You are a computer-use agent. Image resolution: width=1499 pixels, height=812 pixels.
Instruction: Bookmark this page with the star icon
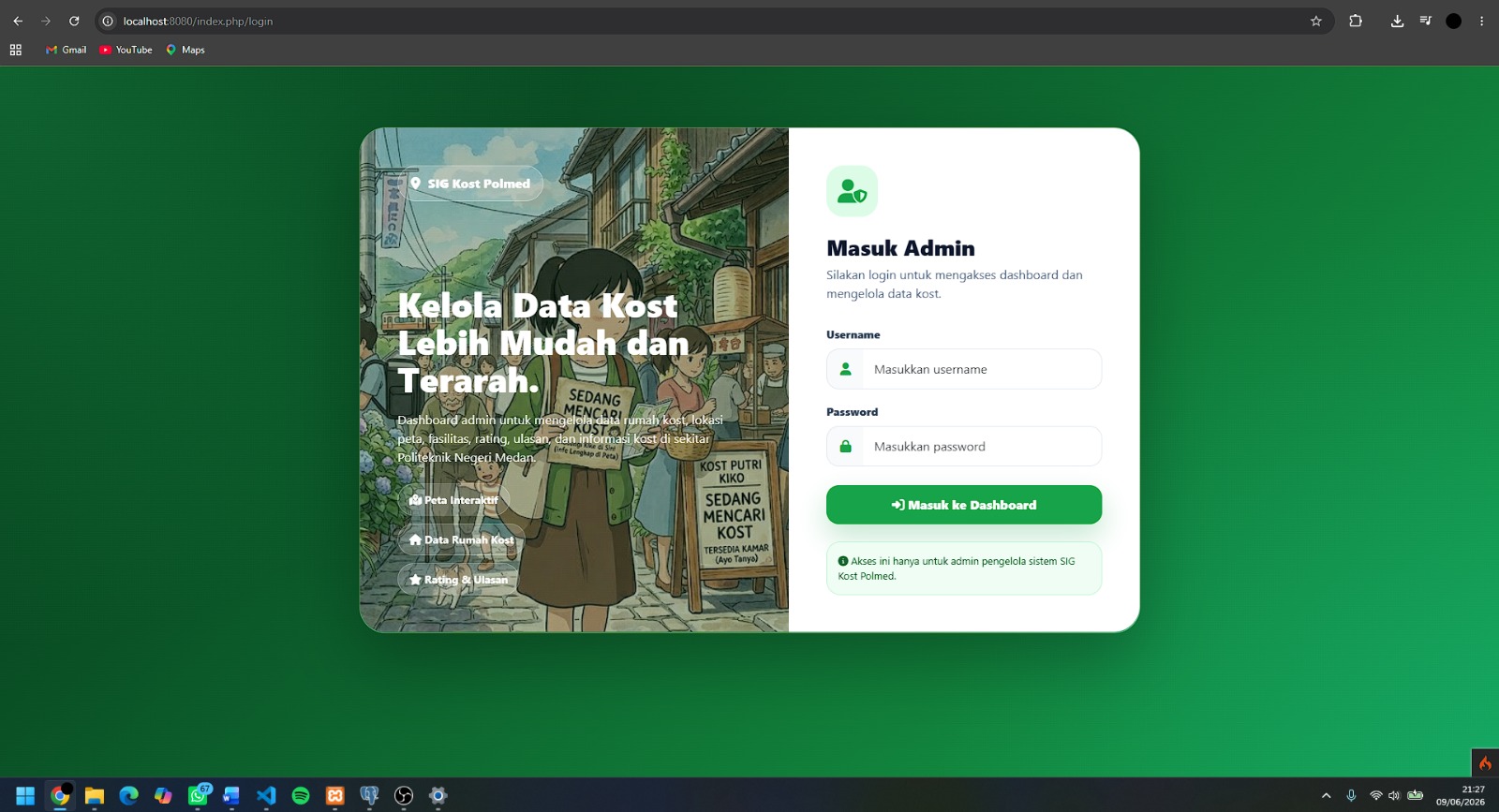(1315, 21)
